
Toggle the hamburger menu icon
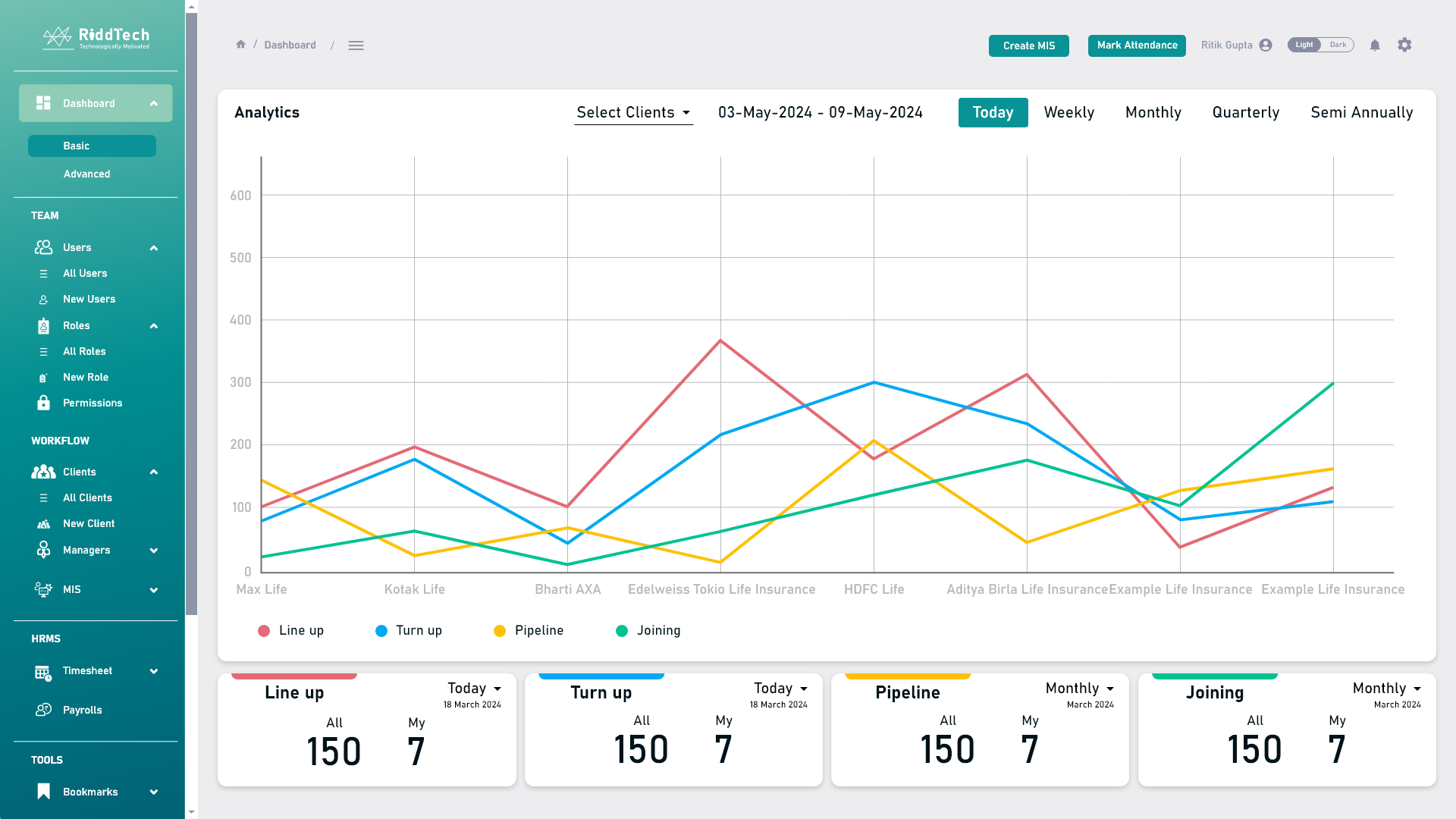coord(356,45)
